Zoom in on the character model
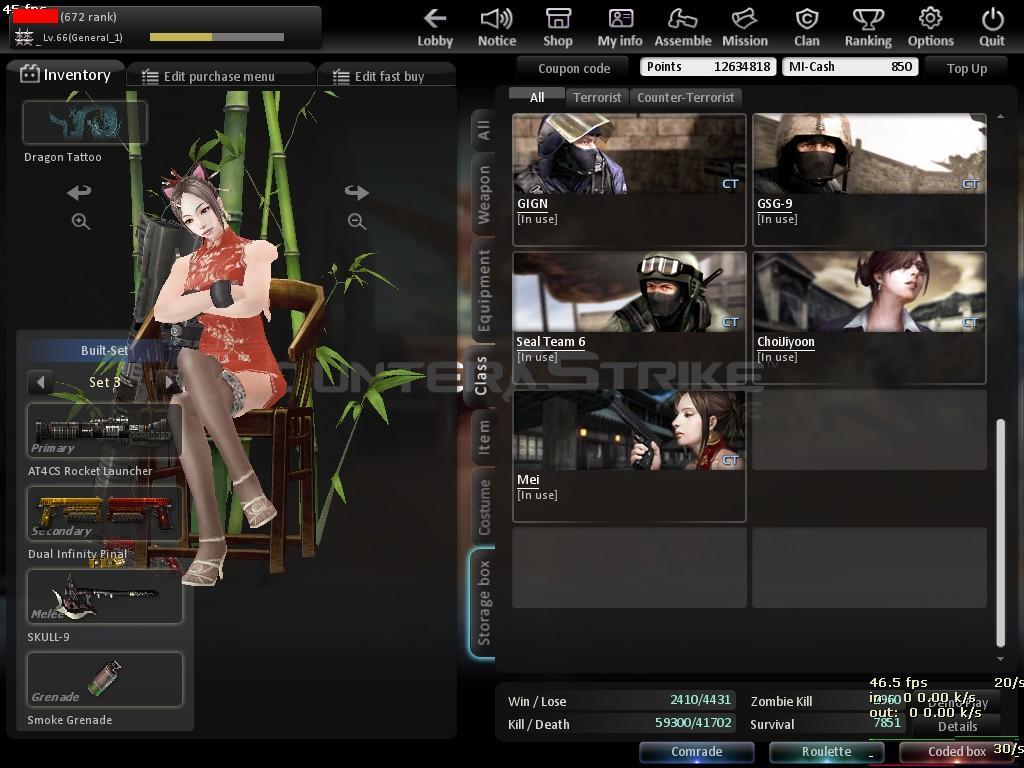 [81, 221]
